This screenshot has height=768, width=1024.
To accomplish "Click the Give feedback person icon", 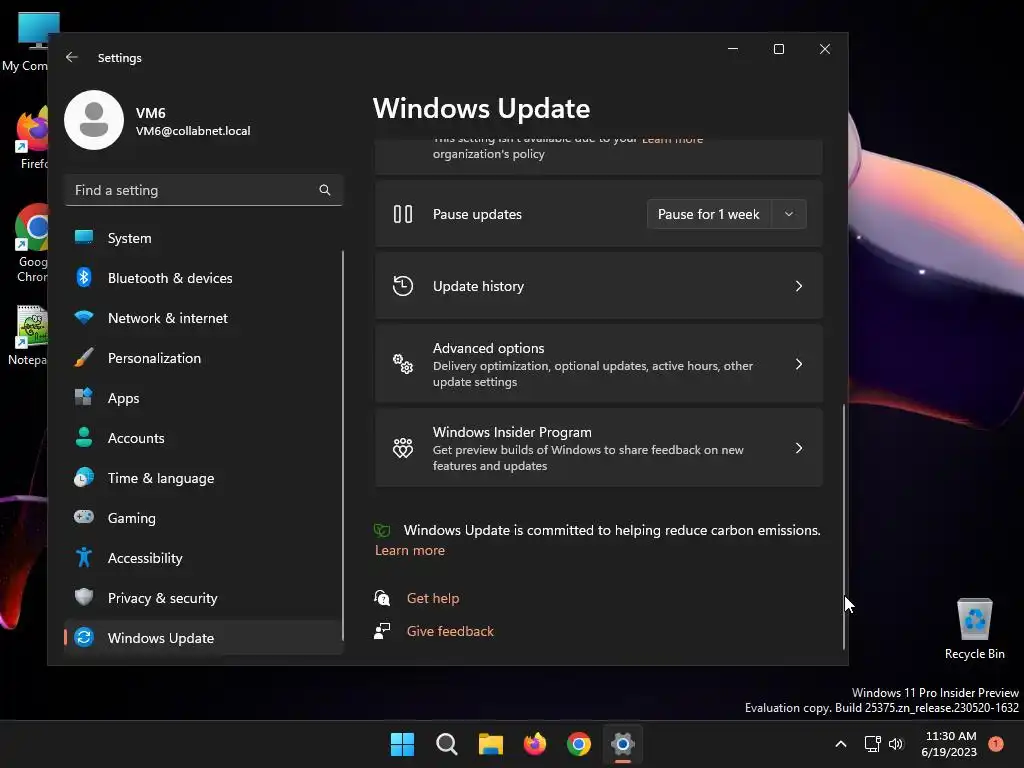I will [x=382, y=631].
